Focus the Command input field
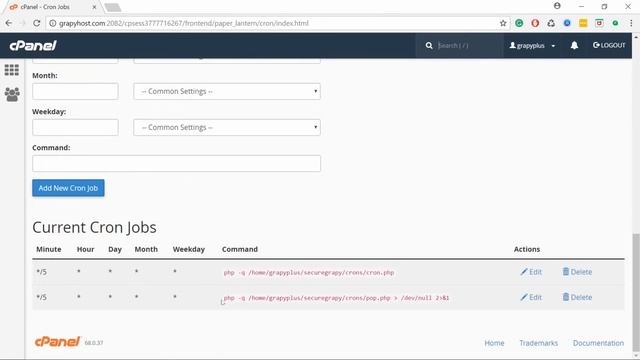The image size is (640, 360). click(176, 163)
